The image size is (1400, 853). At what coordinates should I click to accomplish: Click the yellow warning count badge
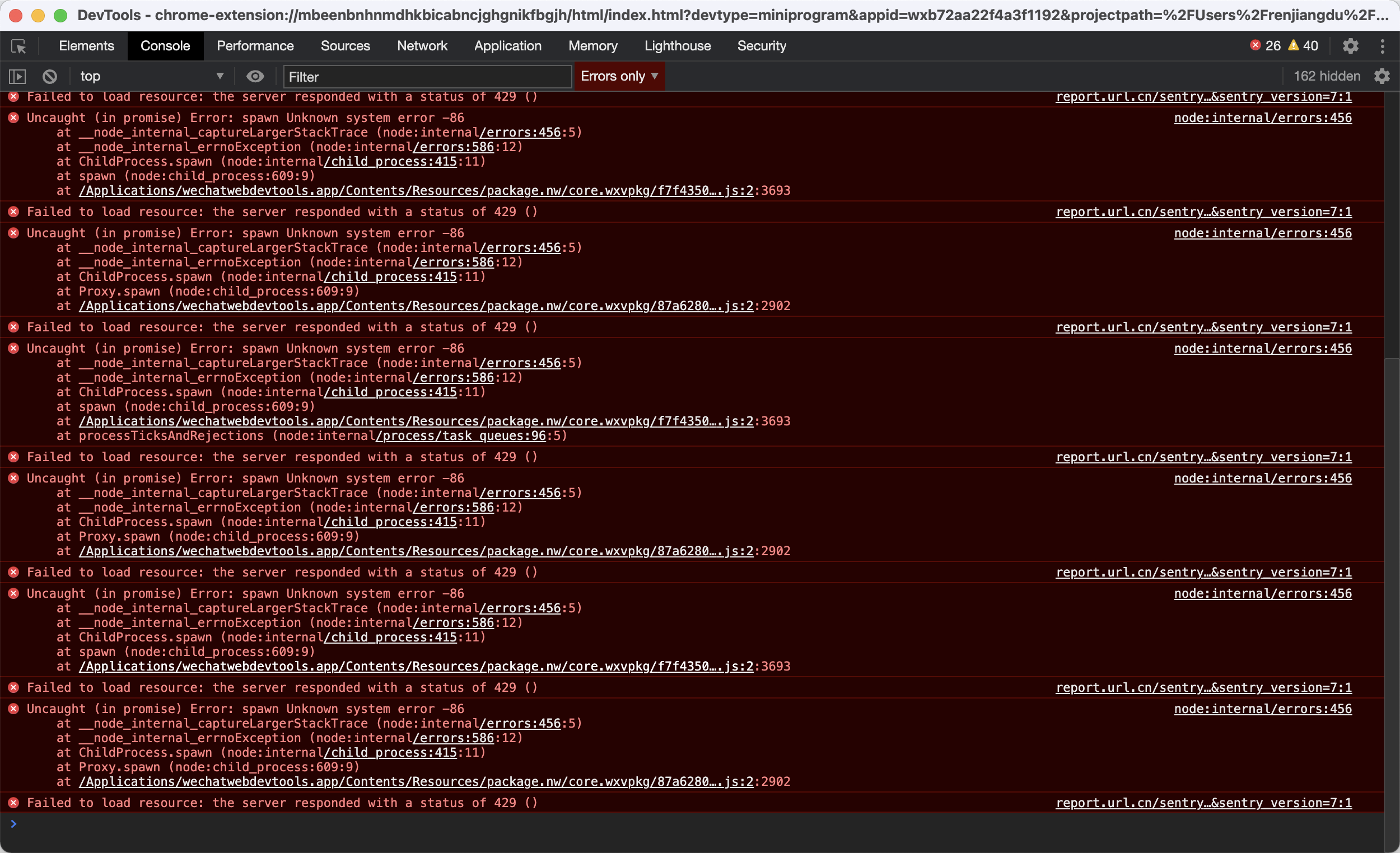point(1304,46)
